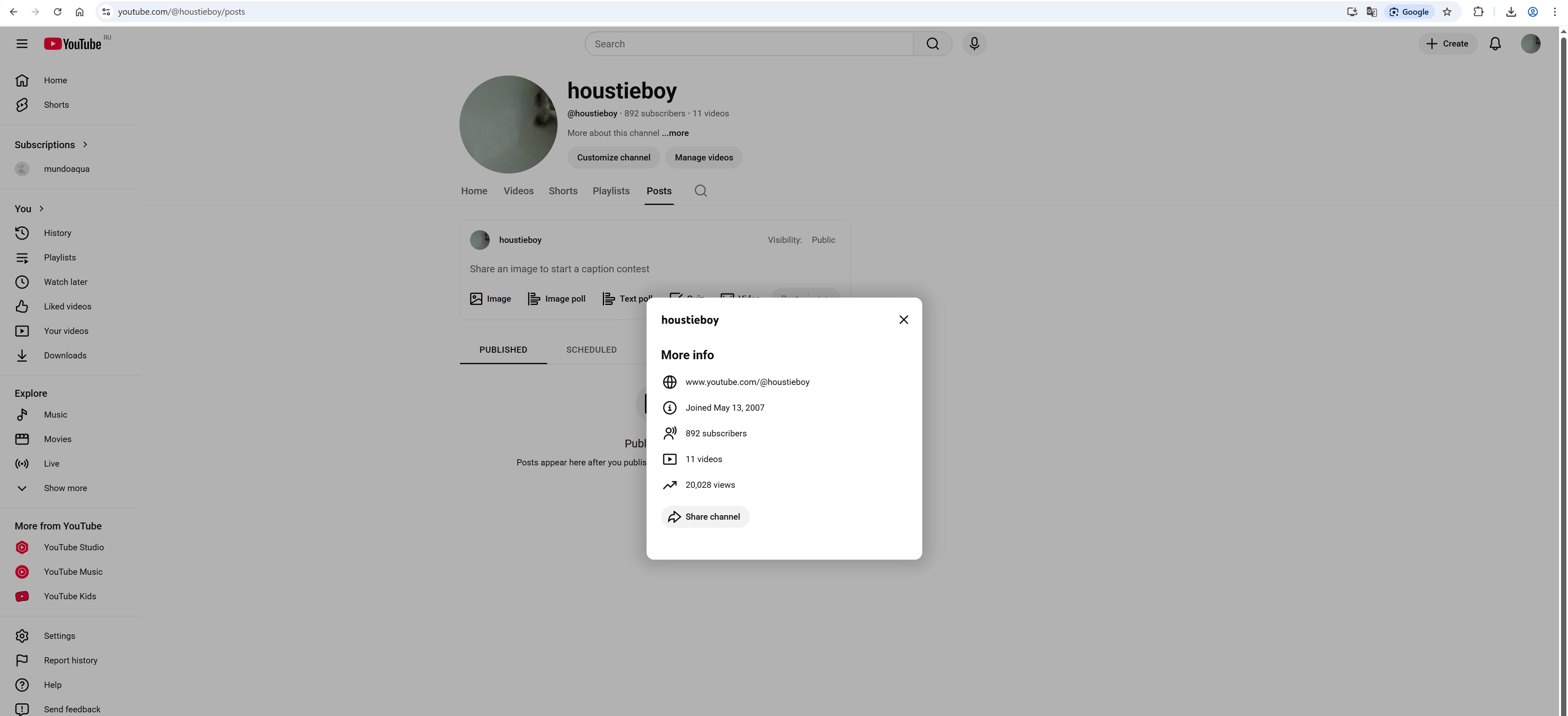Open Report history

[71, 660]
